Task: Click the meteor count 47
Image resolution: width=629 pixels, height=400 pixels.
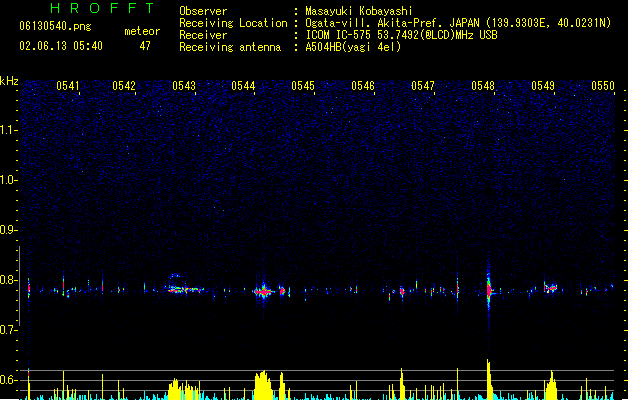Action: tap(145, 46)
